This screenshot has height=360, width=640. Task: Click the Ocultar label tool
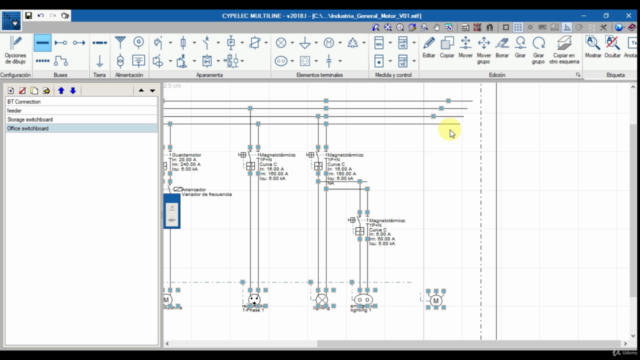point(612,47)
